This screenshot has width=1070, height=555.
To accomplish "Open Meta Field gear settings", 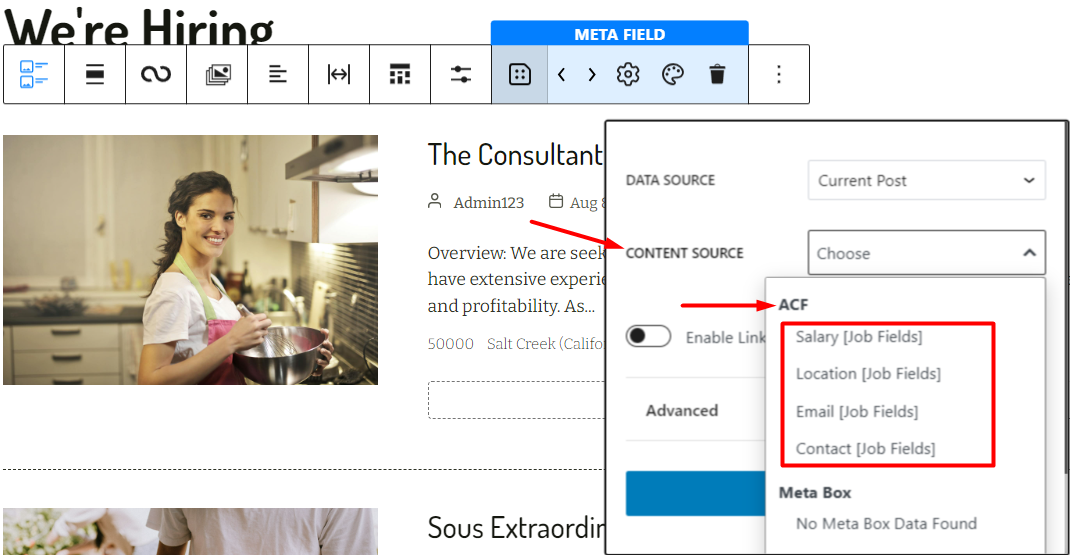I will (x=628, y=74).
